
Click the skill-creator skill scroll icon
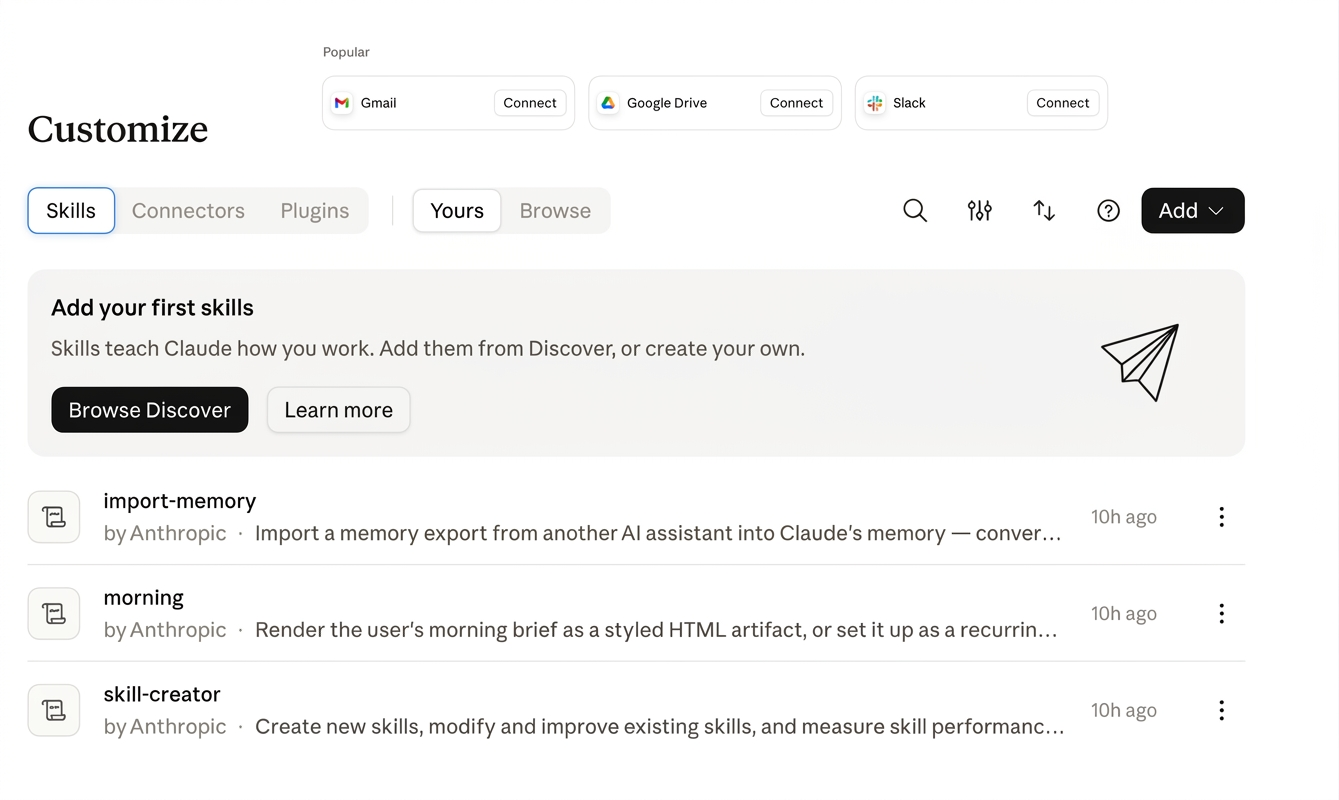(54, 710)
